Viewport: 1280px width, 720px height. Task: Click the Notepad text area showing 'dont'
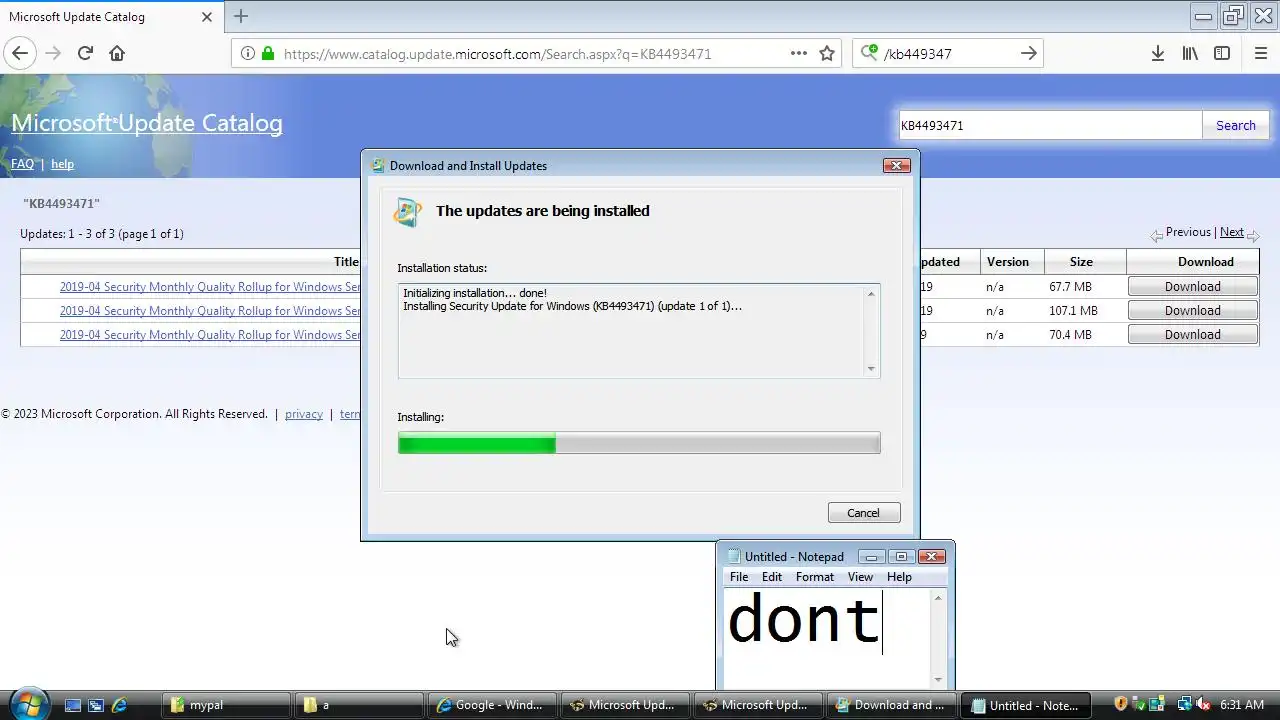[x=826, y=637]
